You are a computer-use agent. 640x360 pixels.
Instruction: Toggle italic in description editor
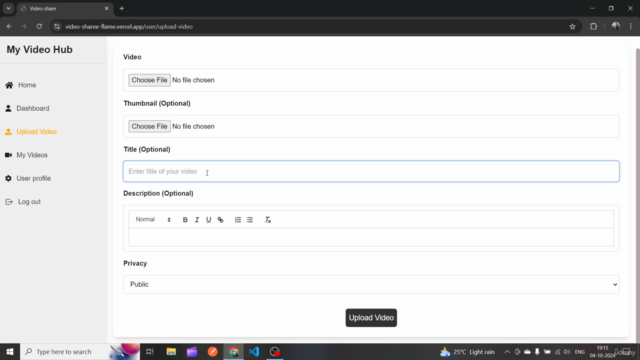[x=197, y=220]
